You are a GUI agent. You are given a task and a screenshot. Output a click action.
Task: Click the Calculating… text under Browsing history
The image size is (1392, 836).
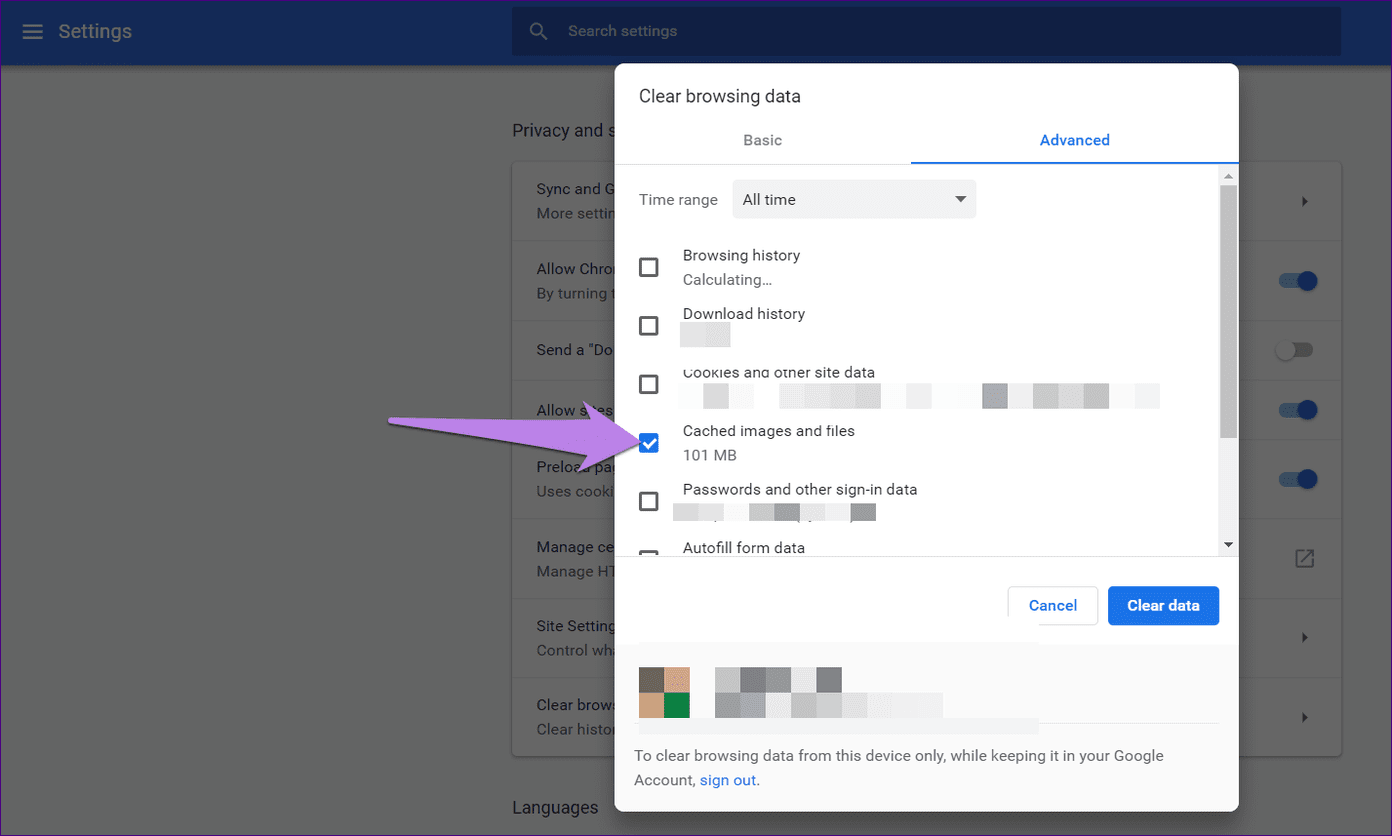point(727,280)
